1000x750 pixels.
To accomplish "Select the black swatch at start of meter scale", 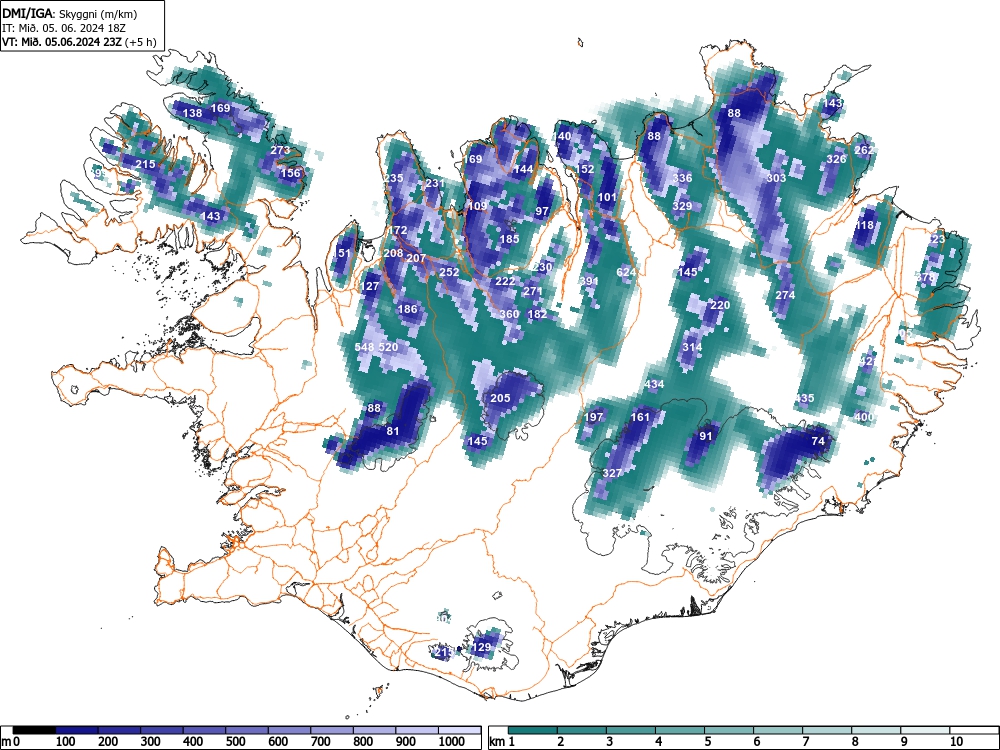I will (x=34, y=730).
